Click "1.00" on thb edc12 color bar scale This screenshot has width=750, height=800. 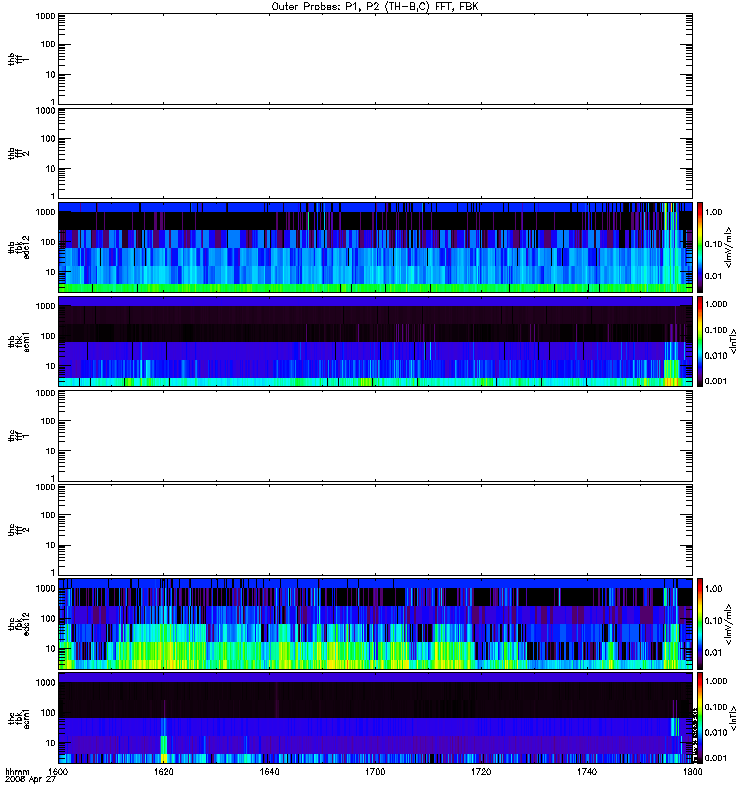pyautogui.click(x=714, y=212)
